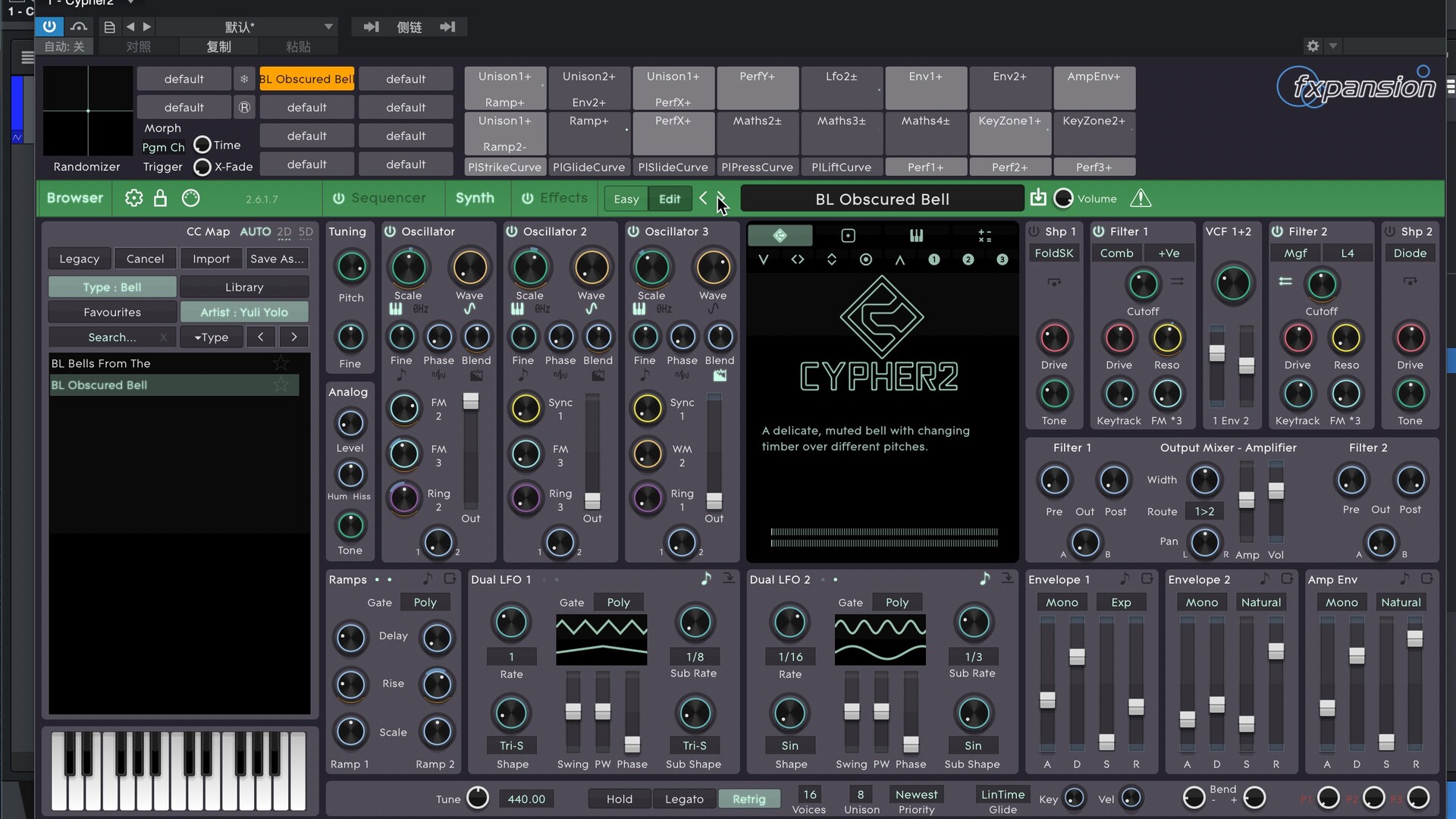Switch to Edit mode

[x=670, y=199]
